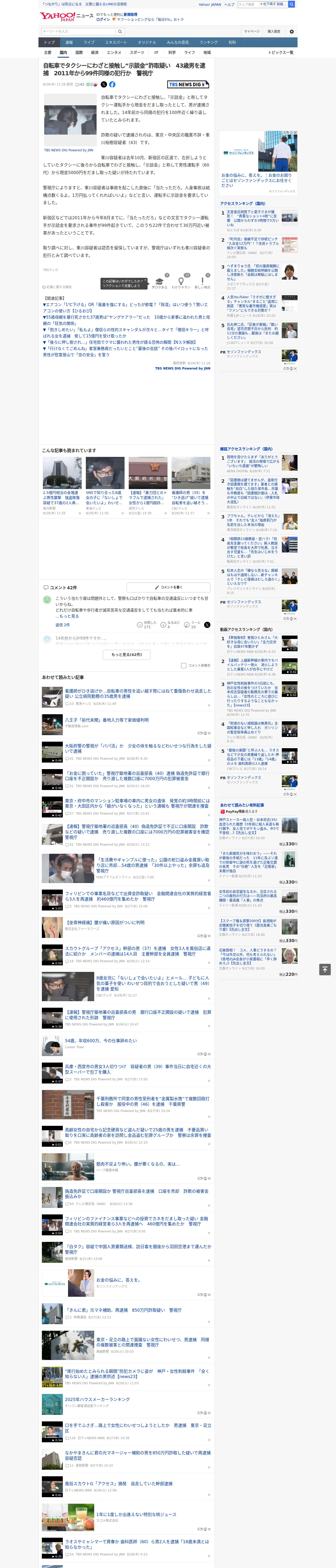Expand replies via 返信 2件
The image size is (336, 1568).
[x=63, y=625]
